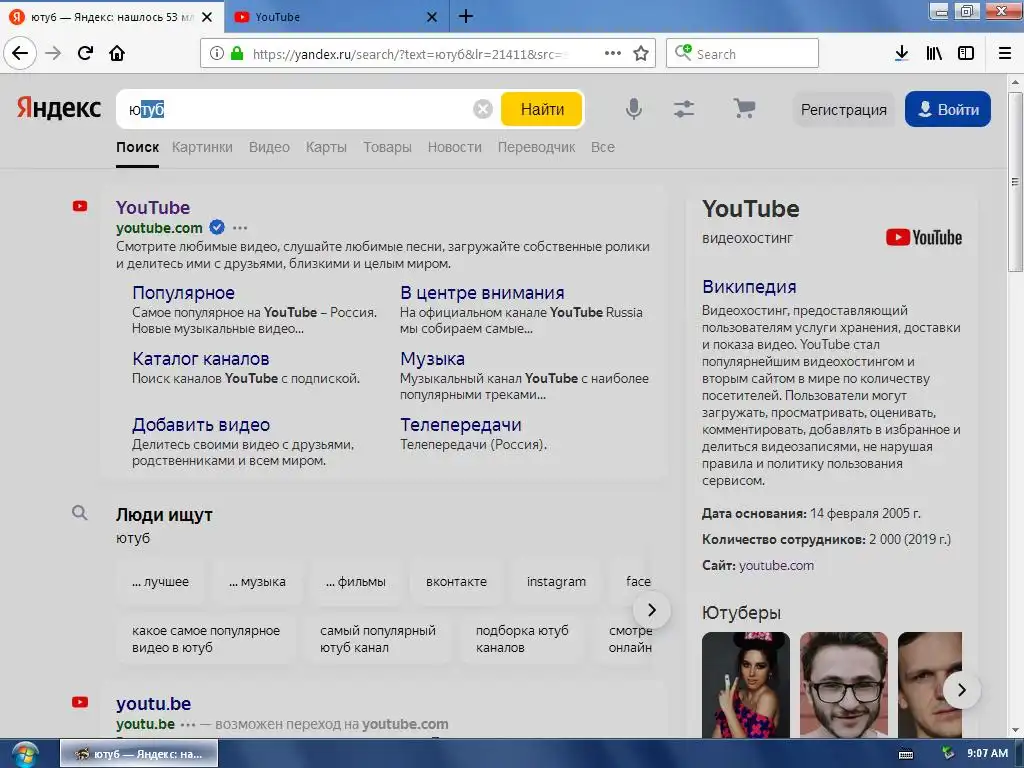Screen dimensions: 1024x768
Task: Select the '... фильмы' suggestion chip
Action: click(x=356, y=581)
